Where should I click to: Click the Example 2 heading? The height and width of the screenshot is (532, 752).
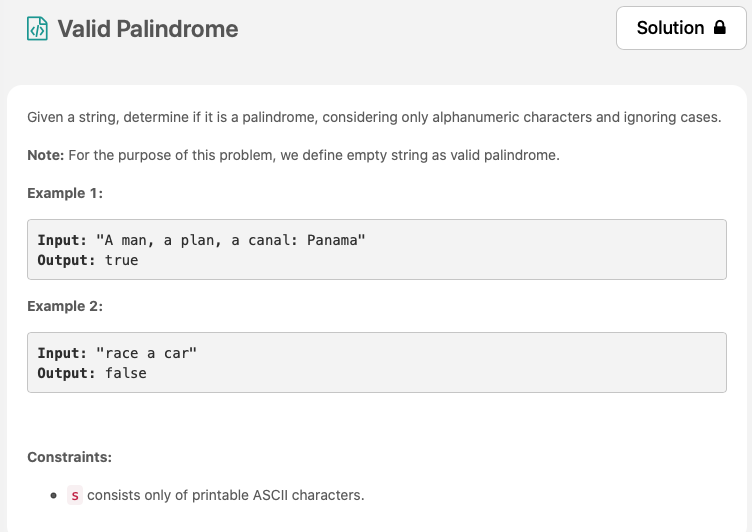click(65, 306)
